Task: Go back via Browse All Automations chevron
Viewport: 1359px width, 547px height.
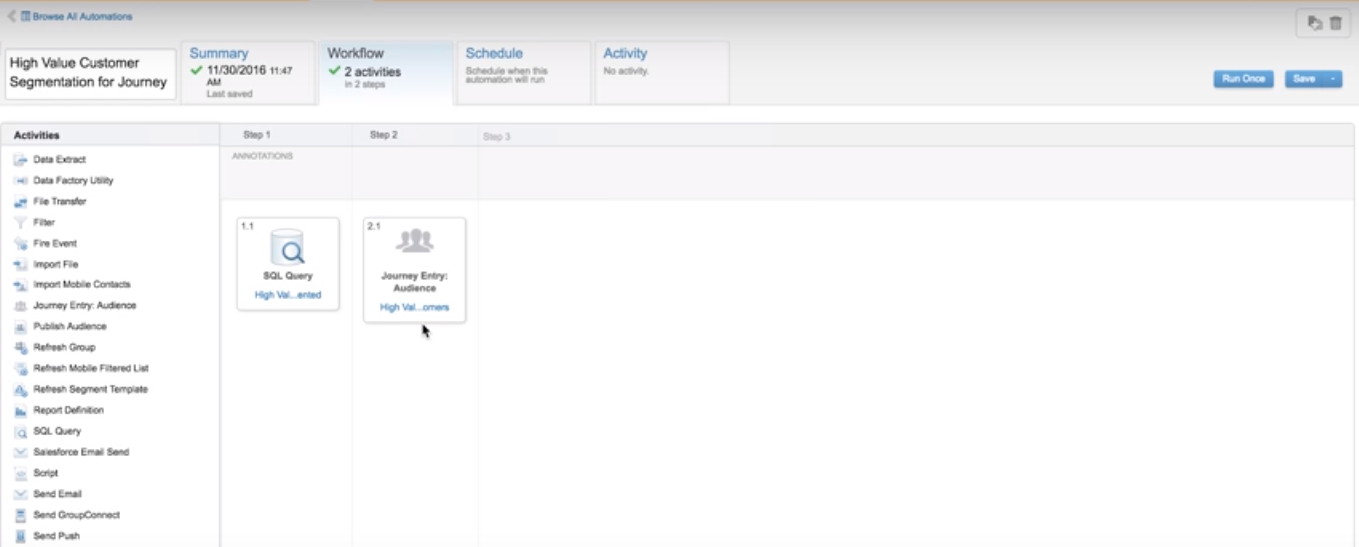Action: (12, 17)
